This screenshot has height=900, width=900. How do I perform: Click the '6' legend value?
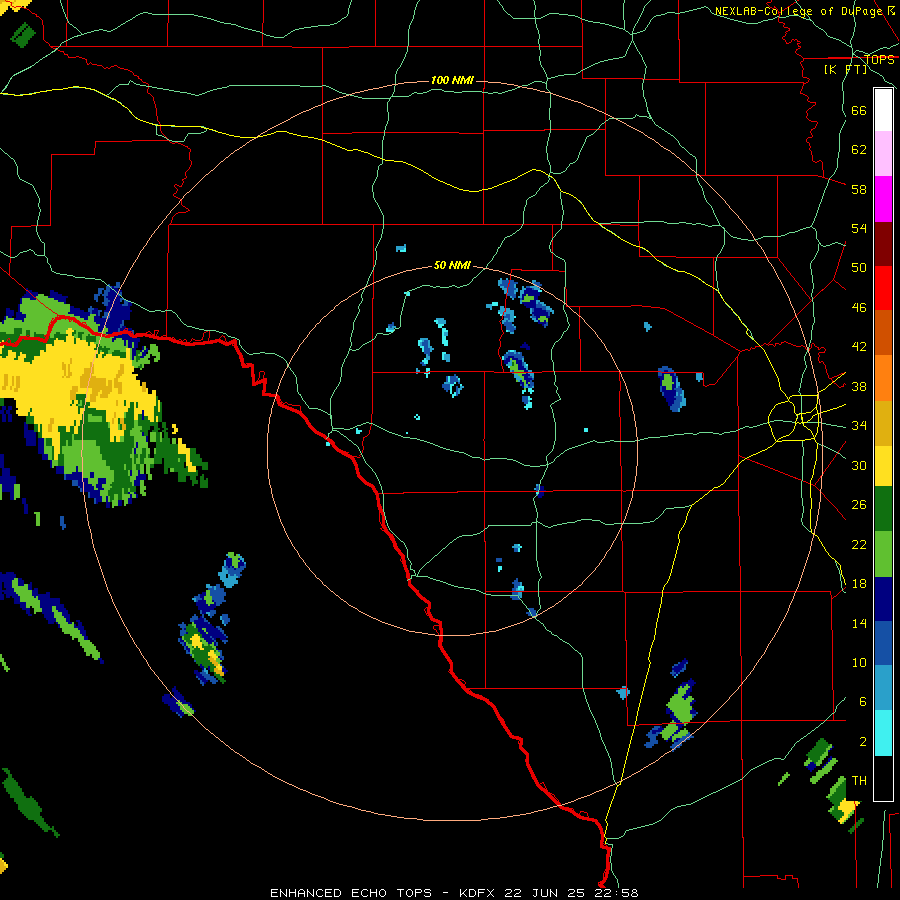pyautogui.click(x=863, y=702)
